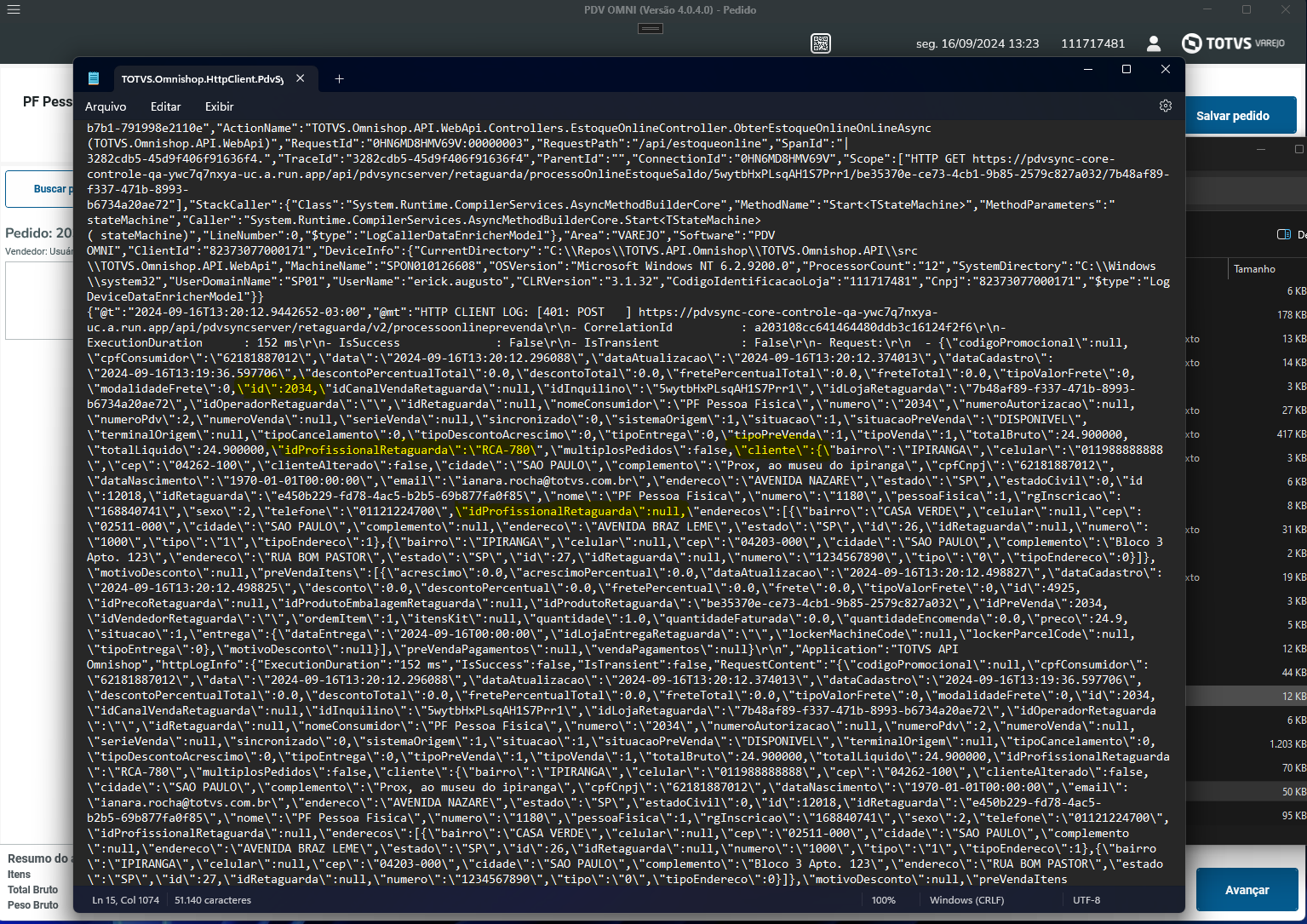Click the Peso Bruto summary label
The width and height of the screenshot is (1307, 924).
pos(33,905)
